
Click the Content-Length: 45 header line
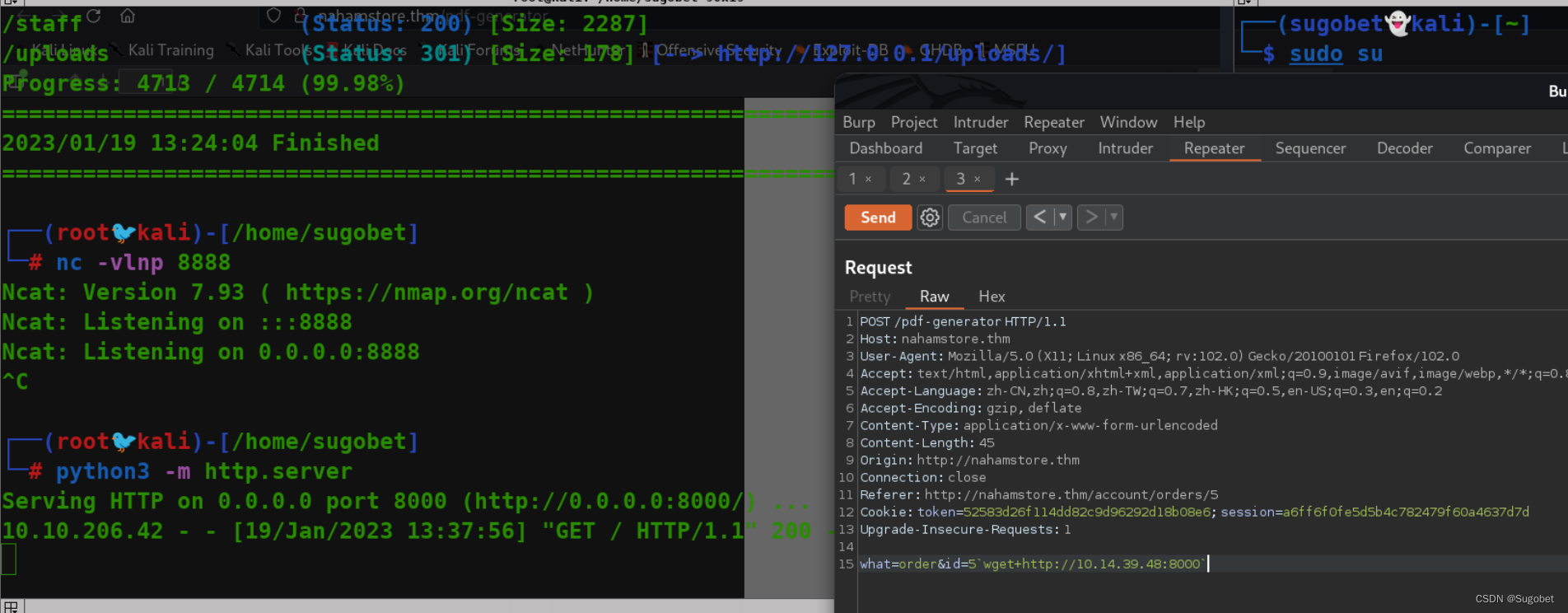(927, 442)
